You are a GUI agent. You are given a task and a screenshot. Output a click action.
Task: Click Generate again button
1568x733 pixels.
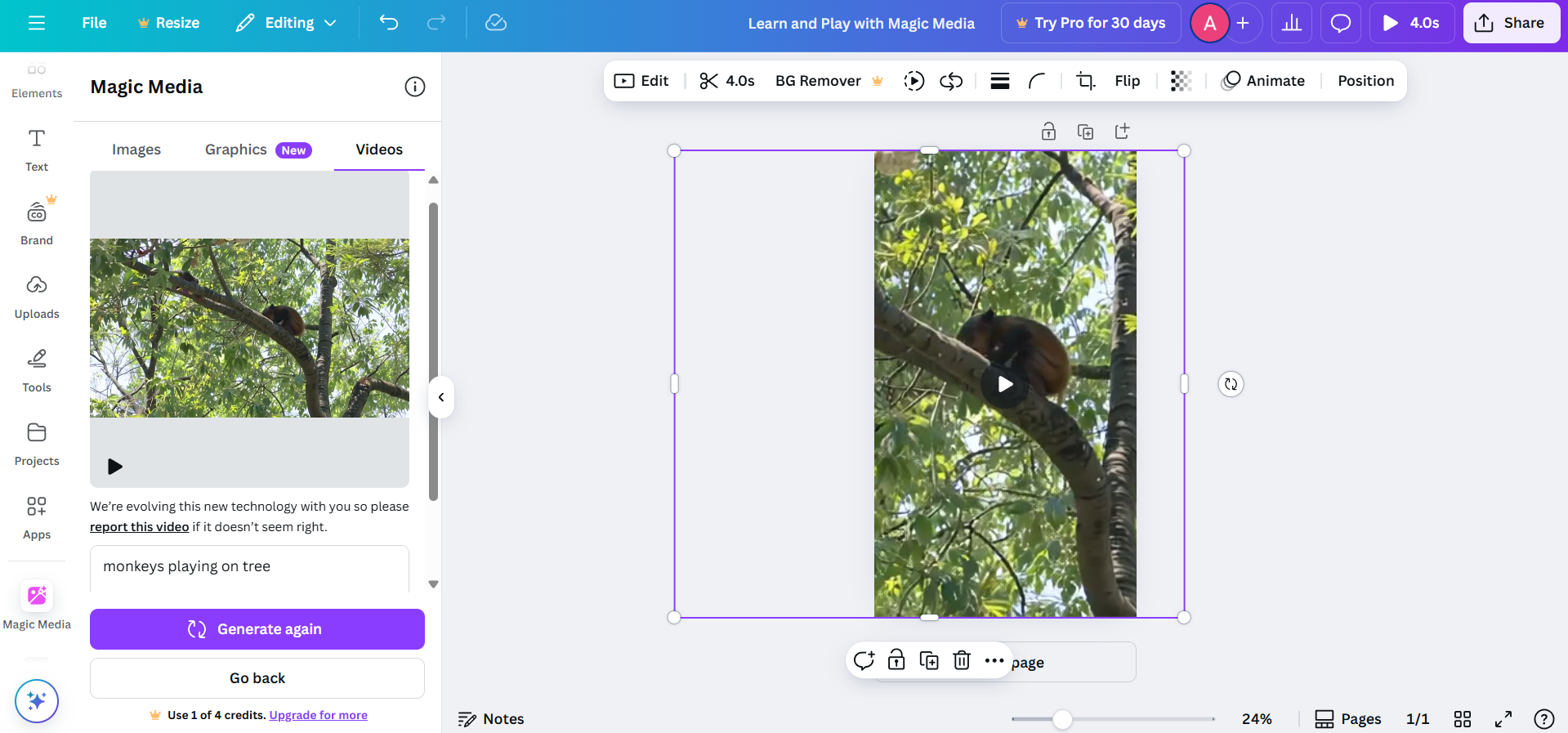(x=257, y=629)
